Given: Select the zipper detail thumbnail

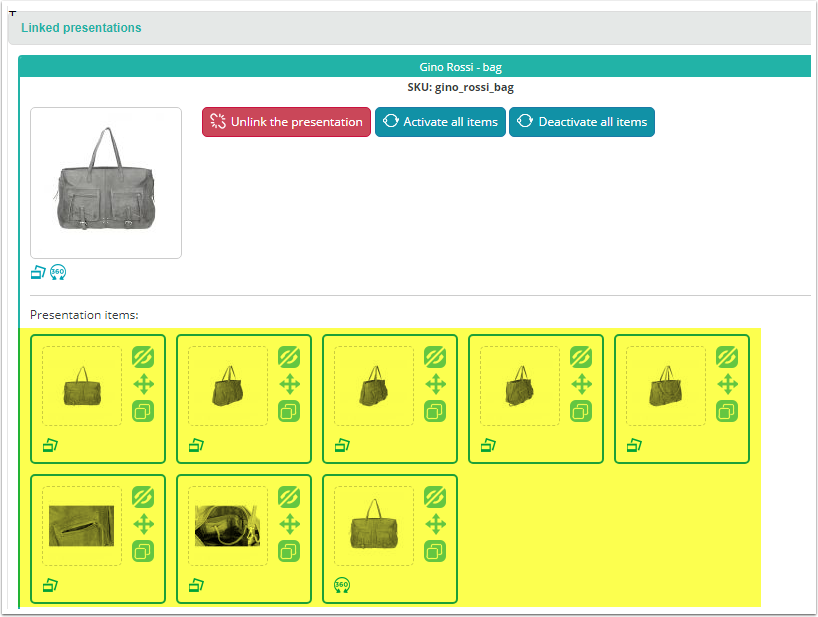Looking at the screenshot, I should tap(82, 526).
